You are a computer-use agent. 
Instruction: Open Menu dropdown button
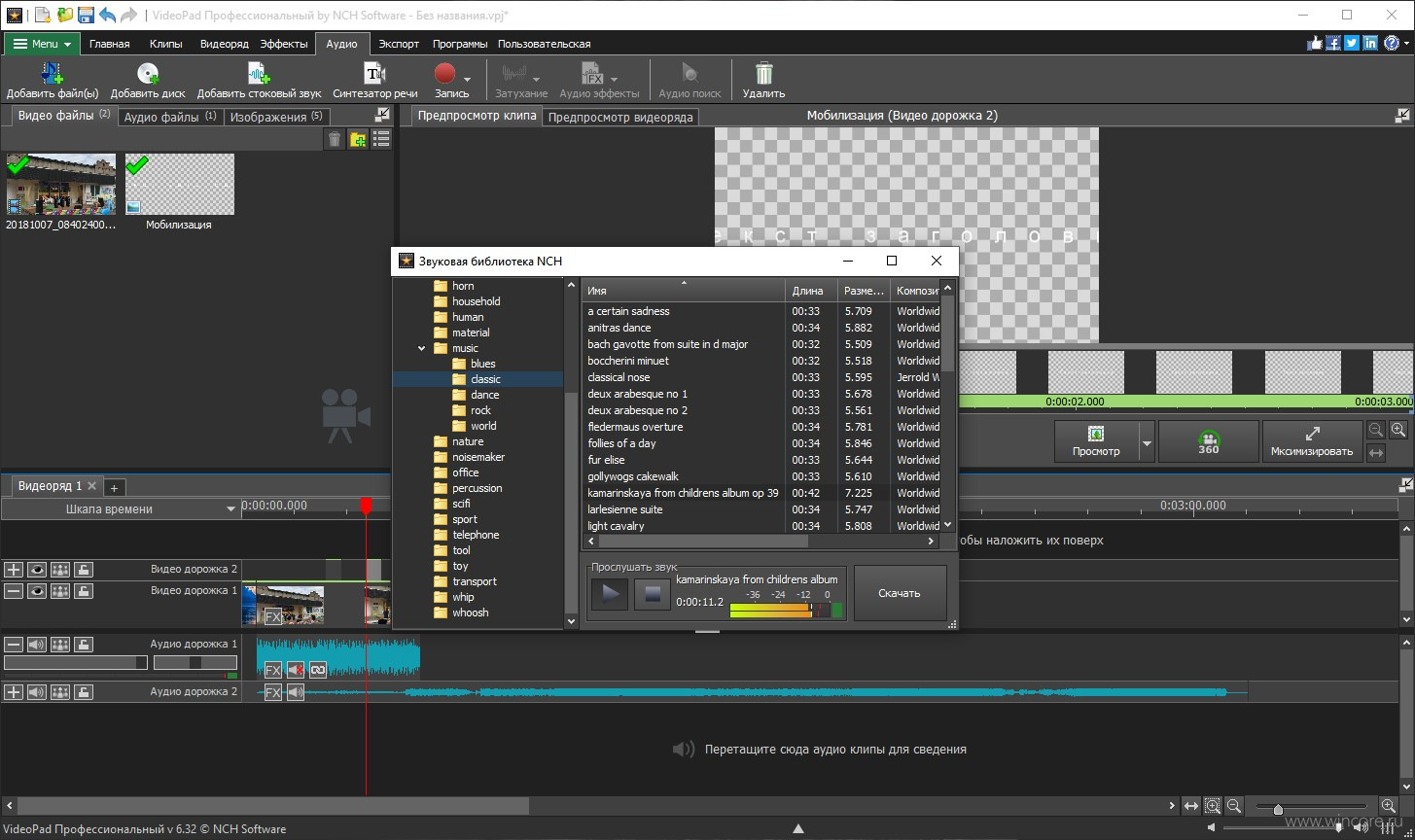tap(42, 44)
